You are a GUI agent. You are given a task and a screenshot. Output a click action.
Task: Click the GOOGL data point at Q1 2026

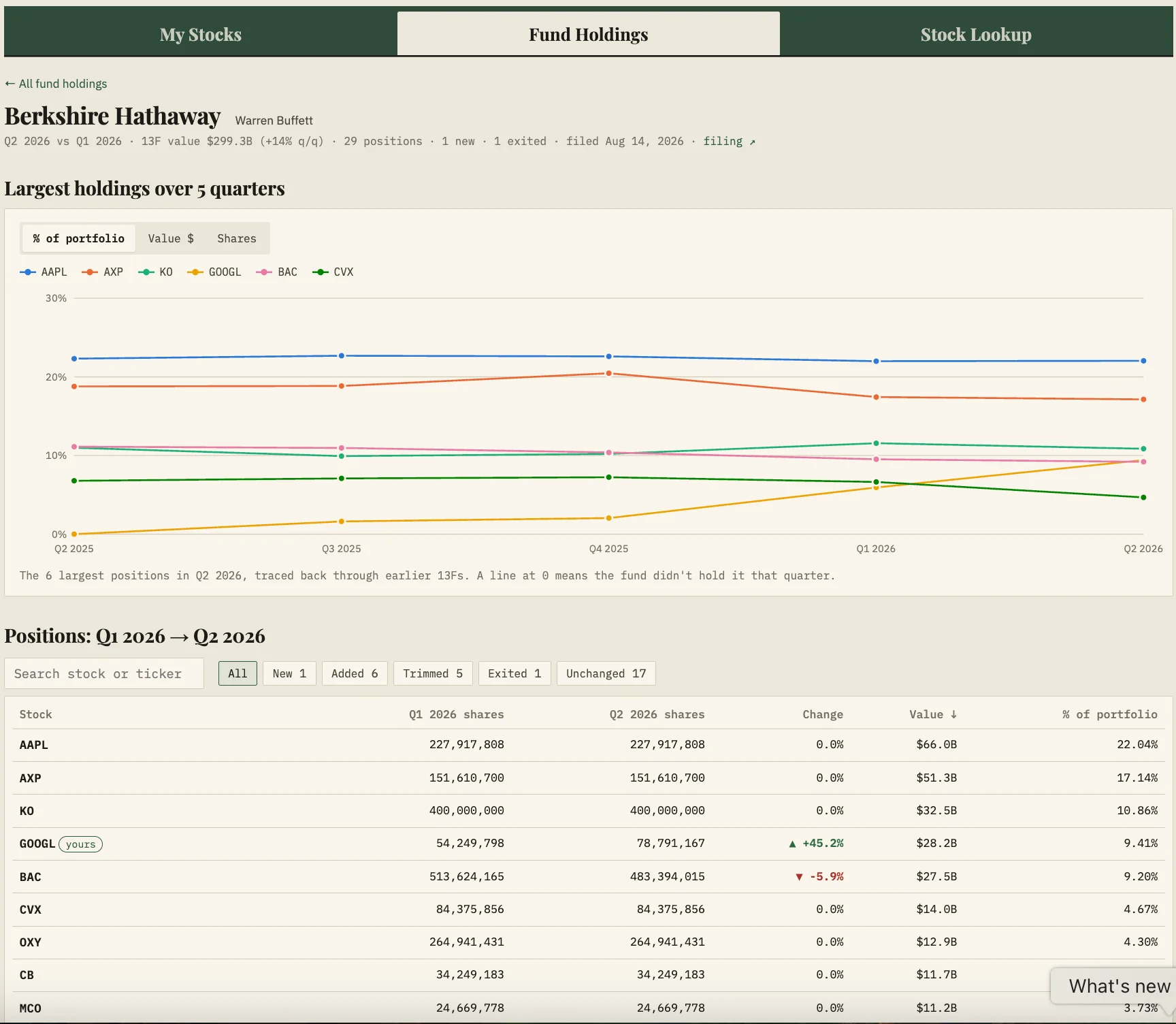(x=876, y=487)
